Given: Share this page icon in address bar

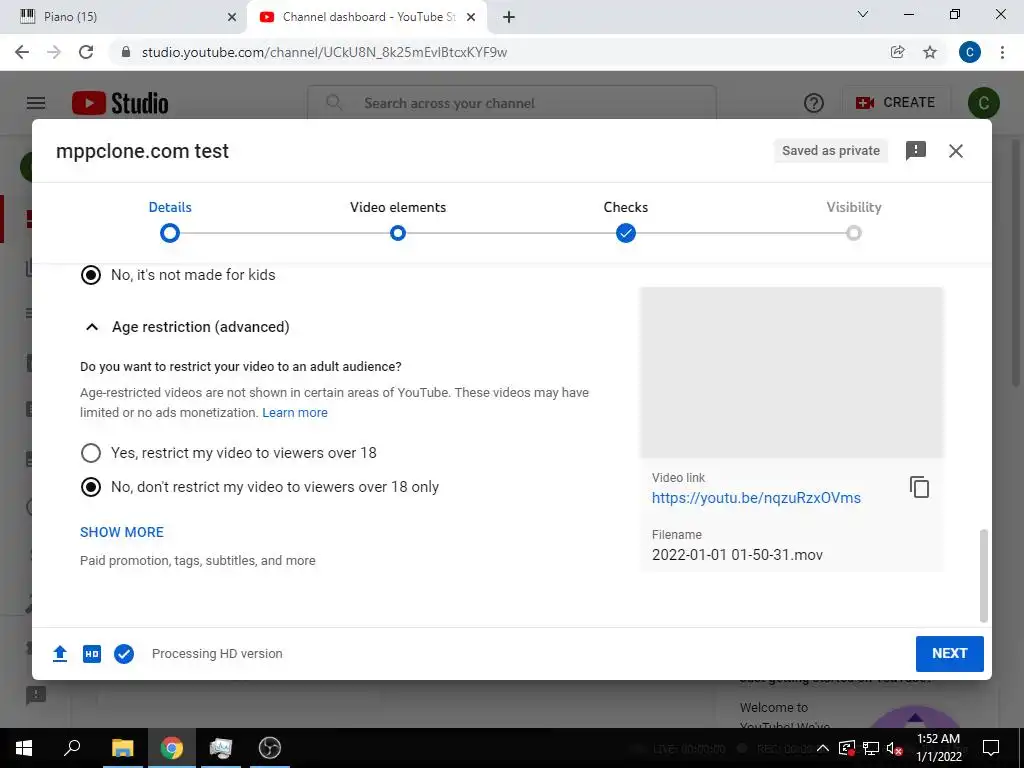Looking at the screenshot, I should click(897, 52).
